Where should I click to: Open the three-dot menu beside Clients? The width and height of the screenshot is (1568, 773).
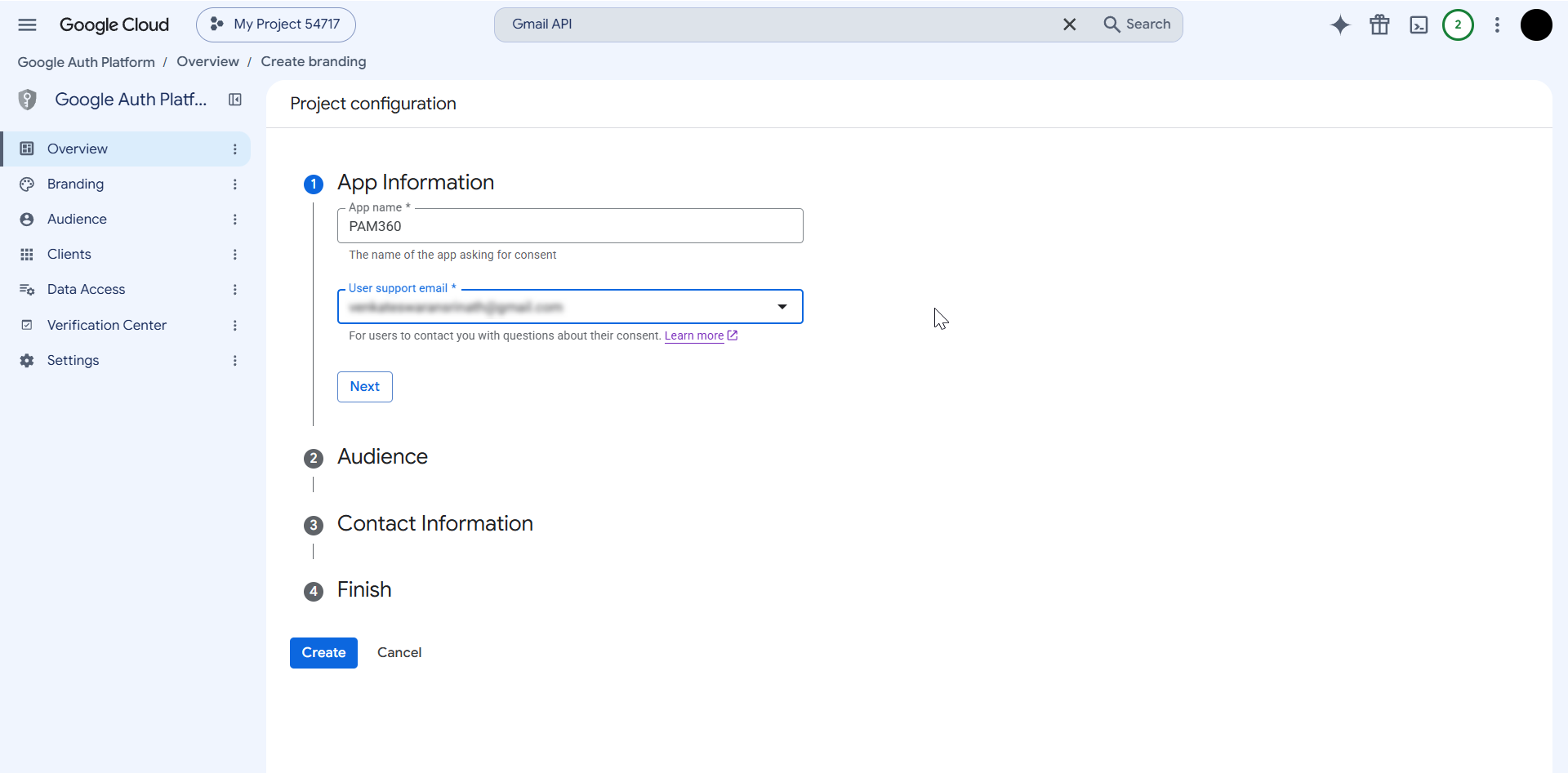[x=235, y=255]
